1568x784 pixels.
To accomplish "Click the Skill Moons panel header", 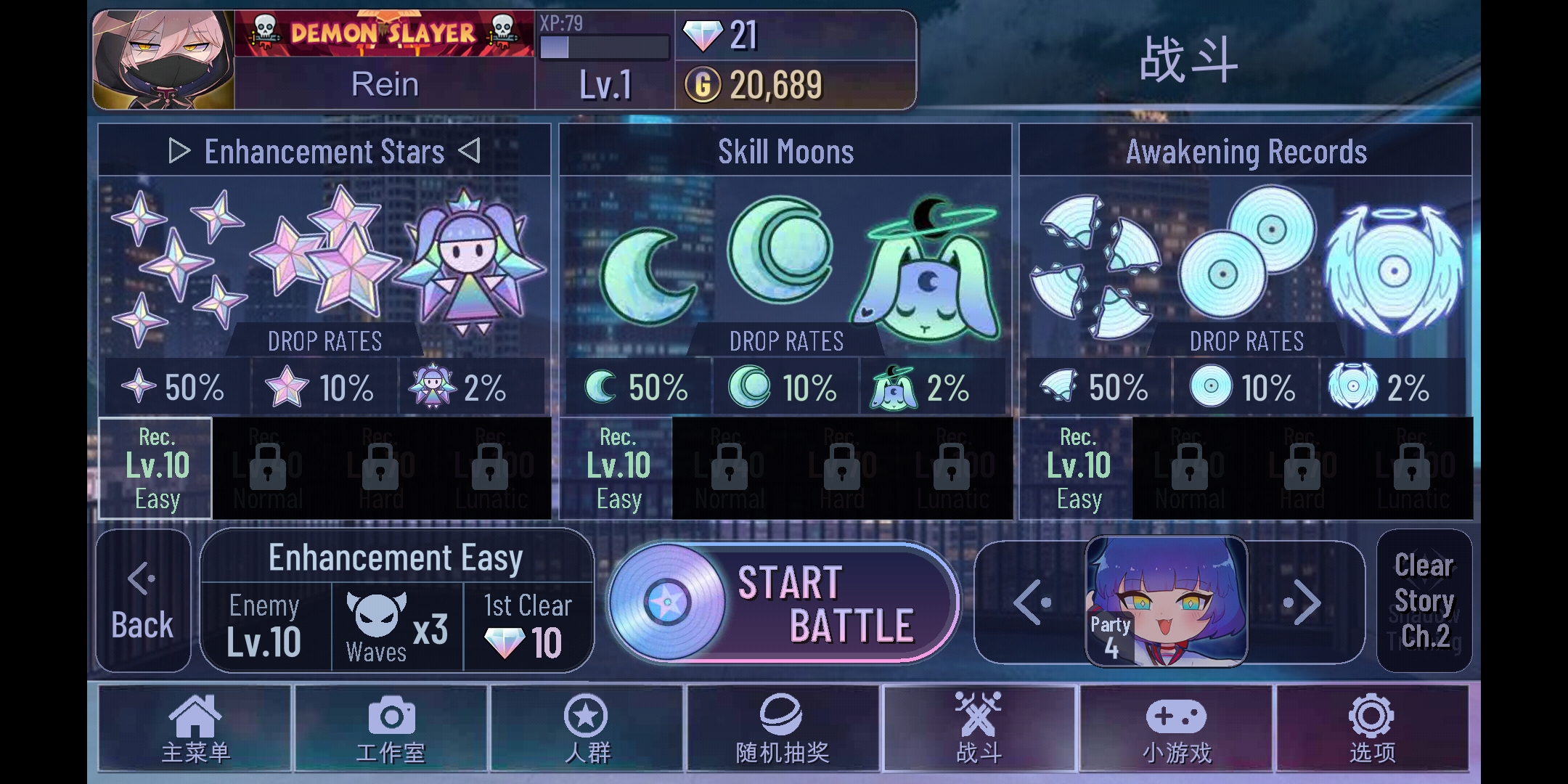I will pos(785,150).
